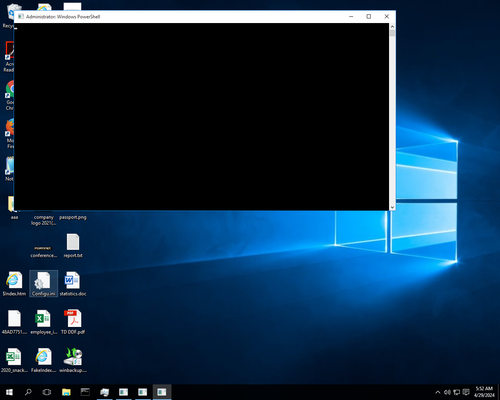Open the Windows Start menu

(9, 392)
